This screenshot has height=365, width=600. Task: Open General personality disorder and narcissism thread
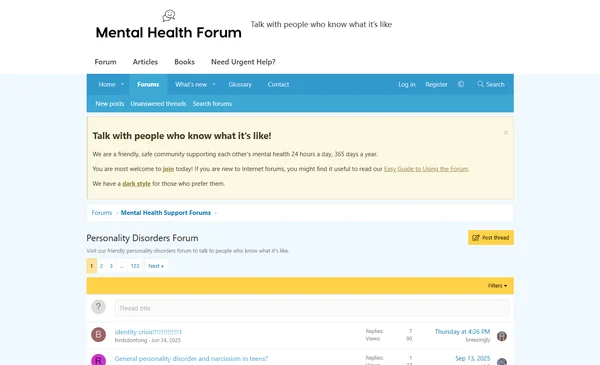pos(191,358)
